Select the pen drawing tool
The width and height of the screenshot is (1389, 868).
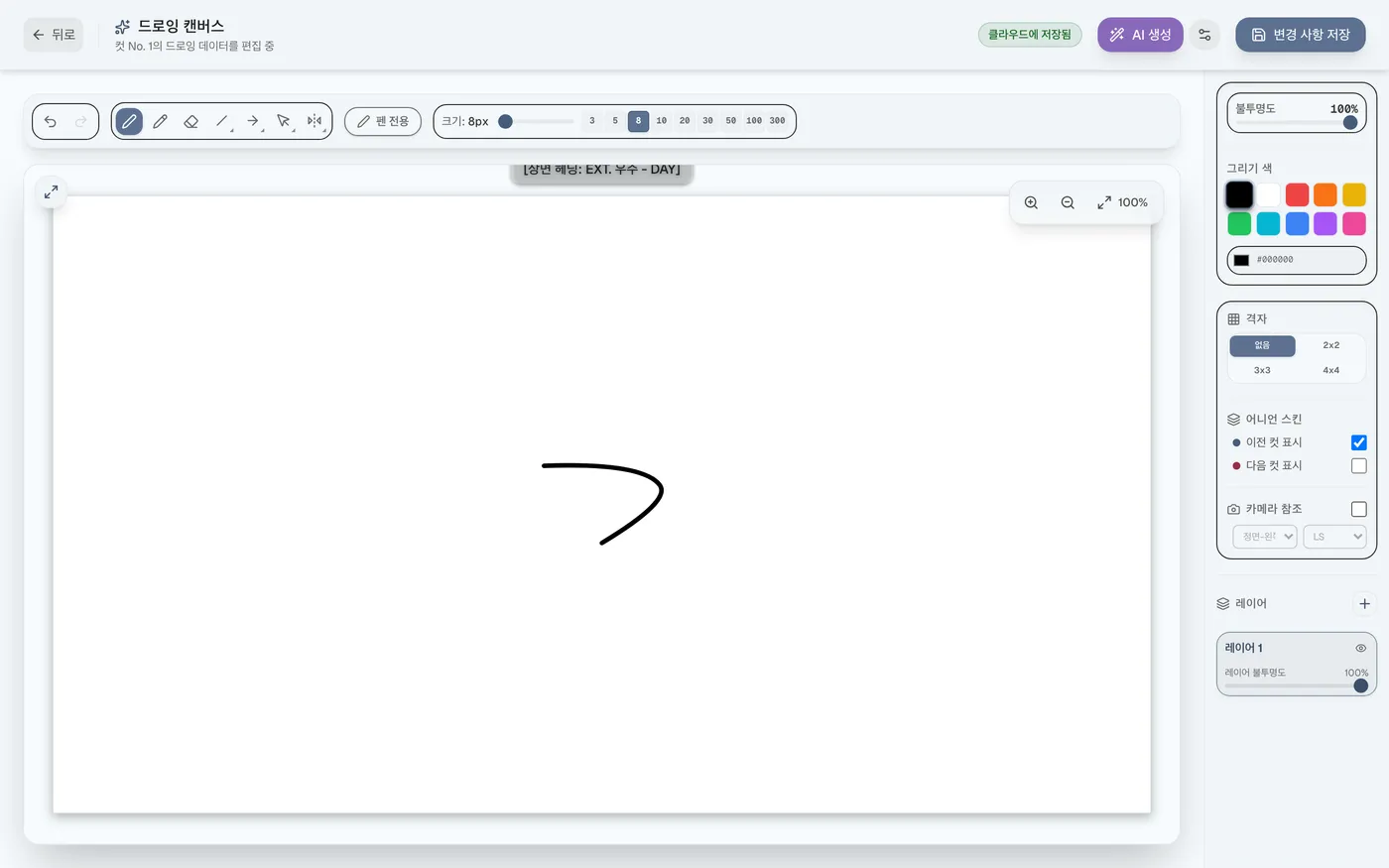pyautogui.click(x=129, y=121)
